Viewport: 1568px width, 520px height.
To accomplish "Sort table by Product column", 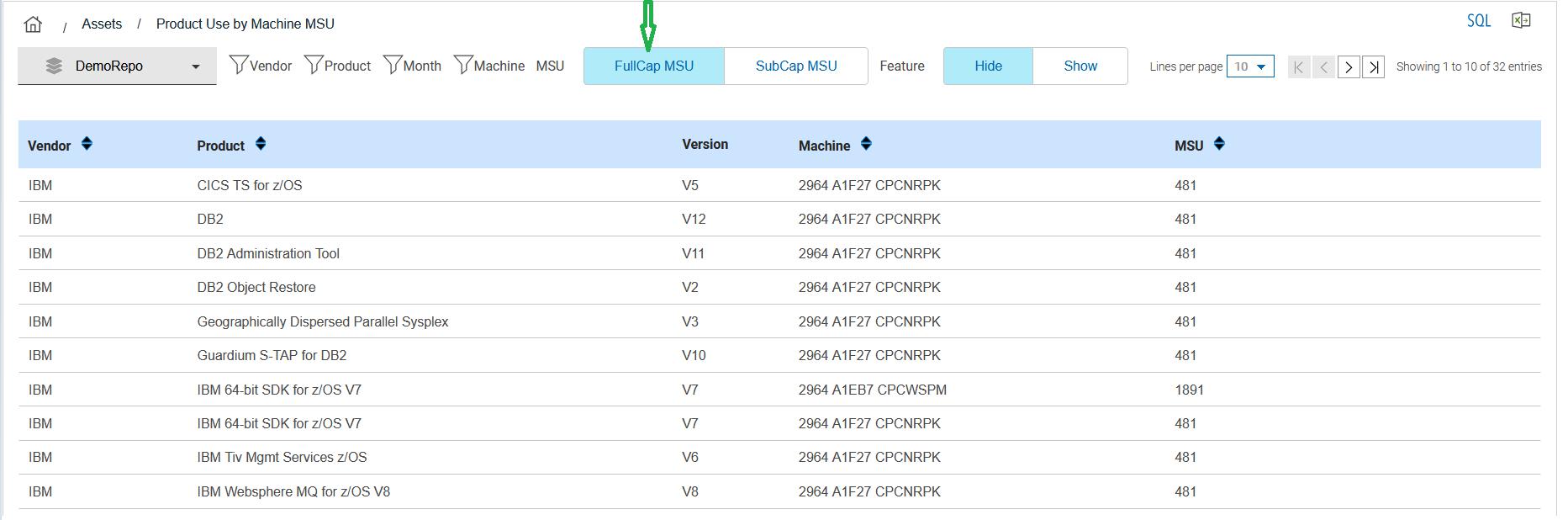I will [x=260, y=144].
